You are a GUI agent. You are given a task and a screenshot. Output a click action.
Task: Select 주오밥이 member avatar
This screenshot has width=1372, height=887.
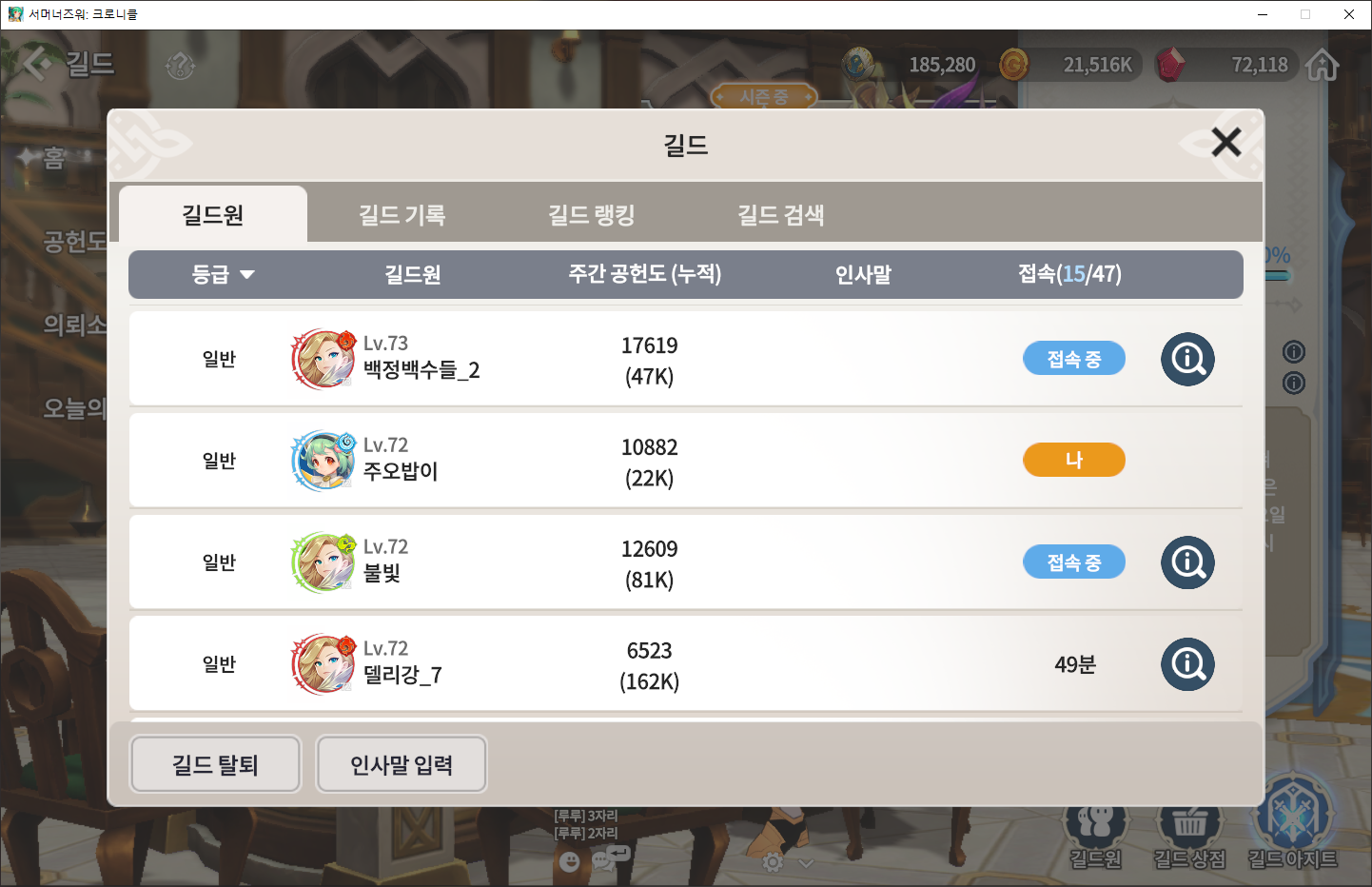tap(323, 461)
